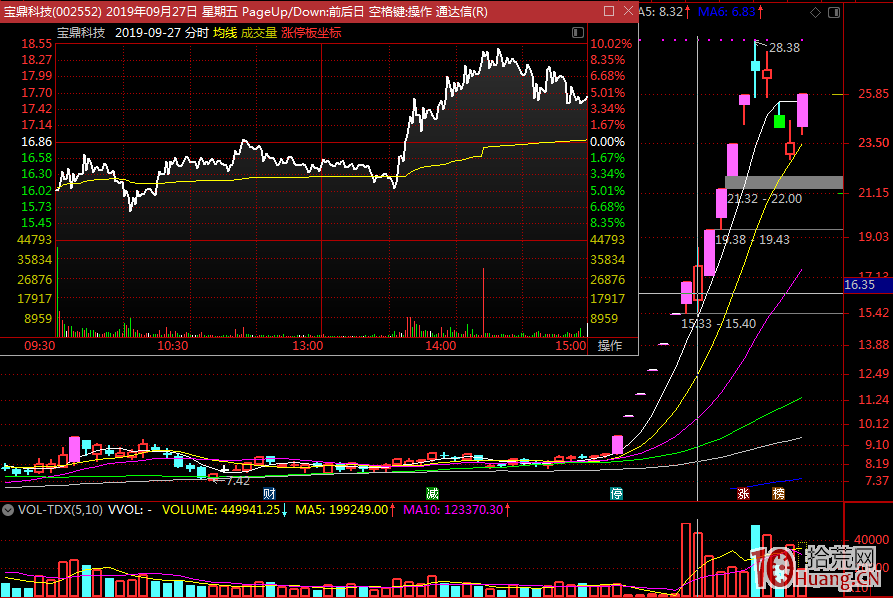Click the 涨 marker icon below the candles
This screenshot has width=893, height=598.
click(743, 493)
